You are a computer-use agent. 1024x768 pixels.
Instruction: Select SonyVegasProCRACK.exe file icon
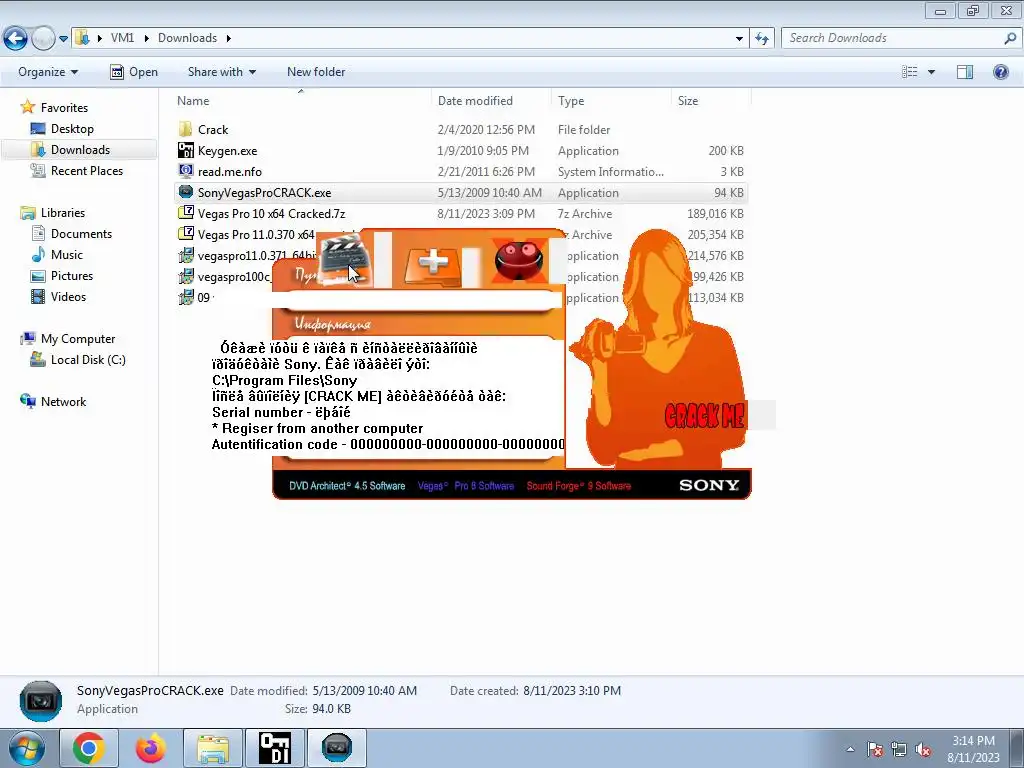tap(185, 192)
